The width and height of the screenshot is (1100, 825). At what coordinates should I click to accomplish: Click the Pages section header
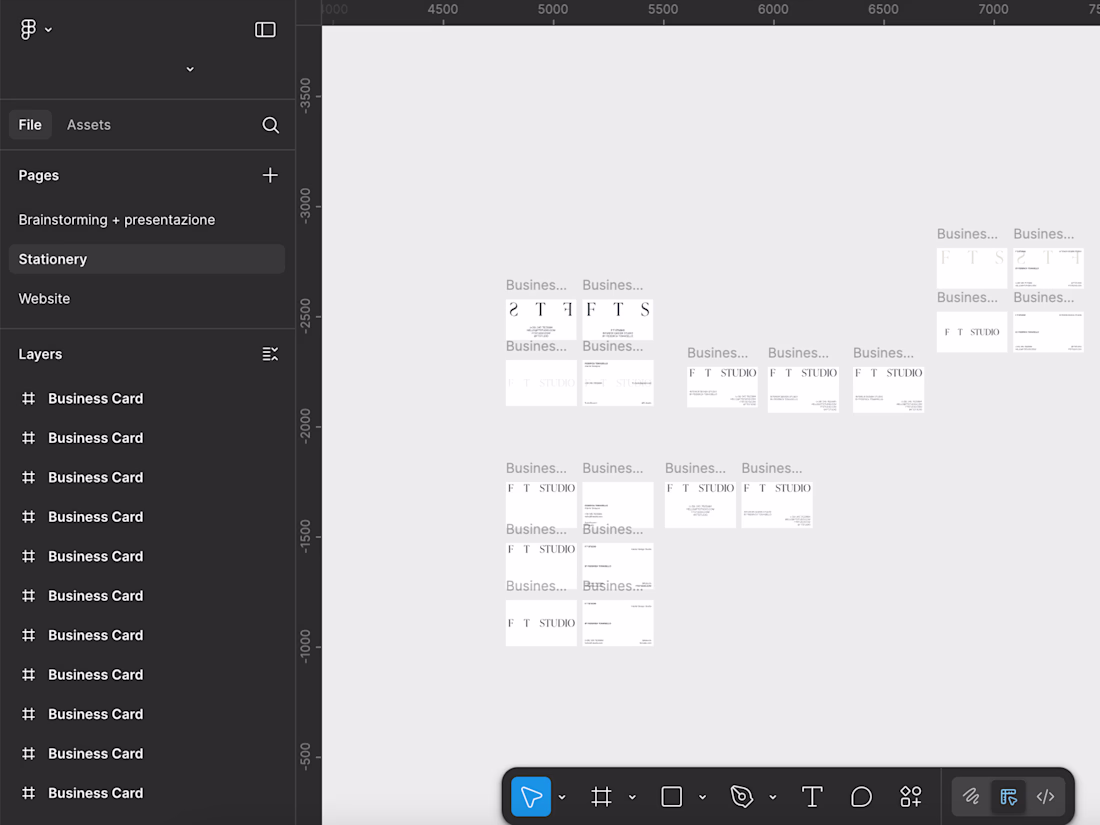point(39,175)
